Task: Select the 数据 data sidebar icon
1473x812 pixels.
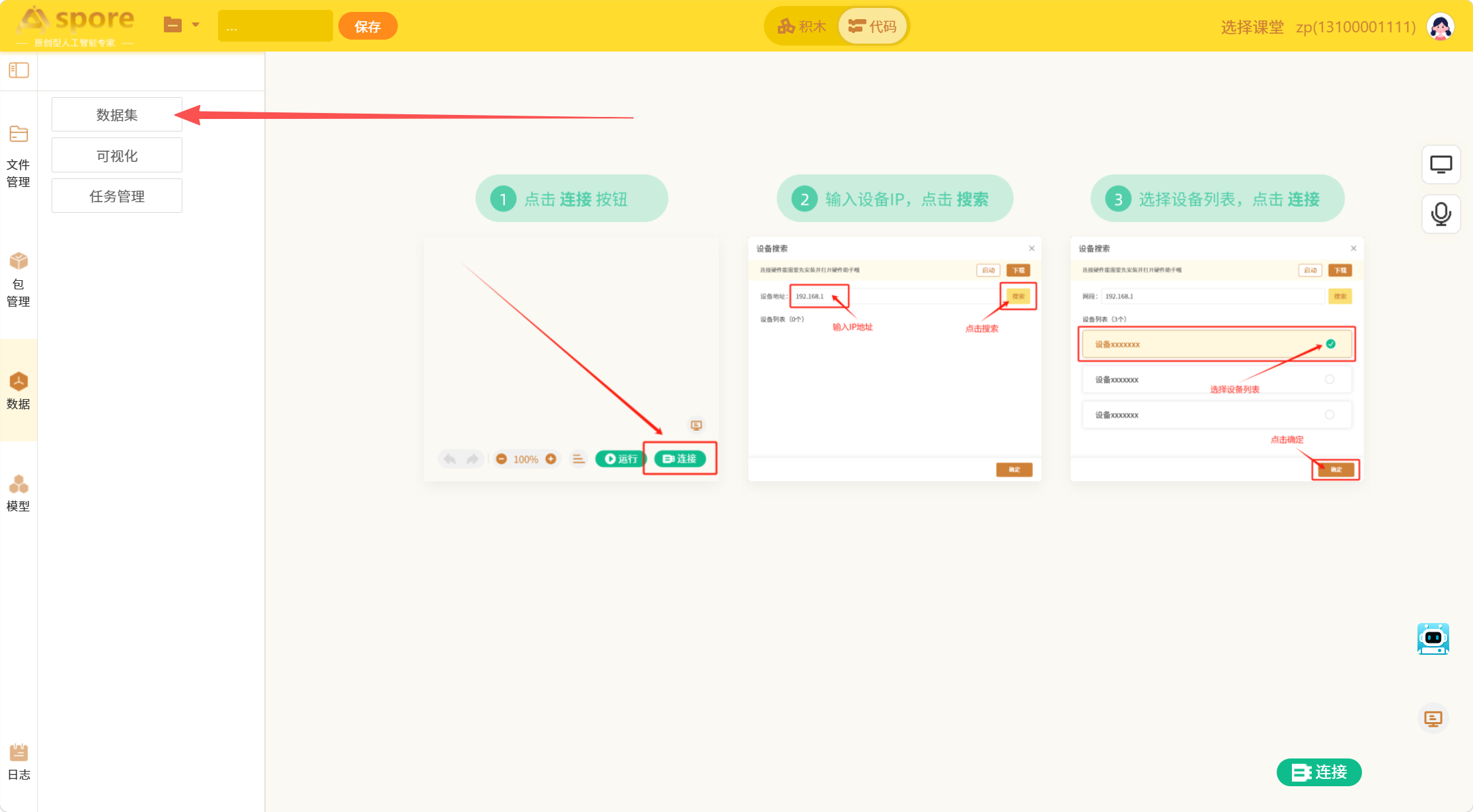Action: (x=19, y=390)
